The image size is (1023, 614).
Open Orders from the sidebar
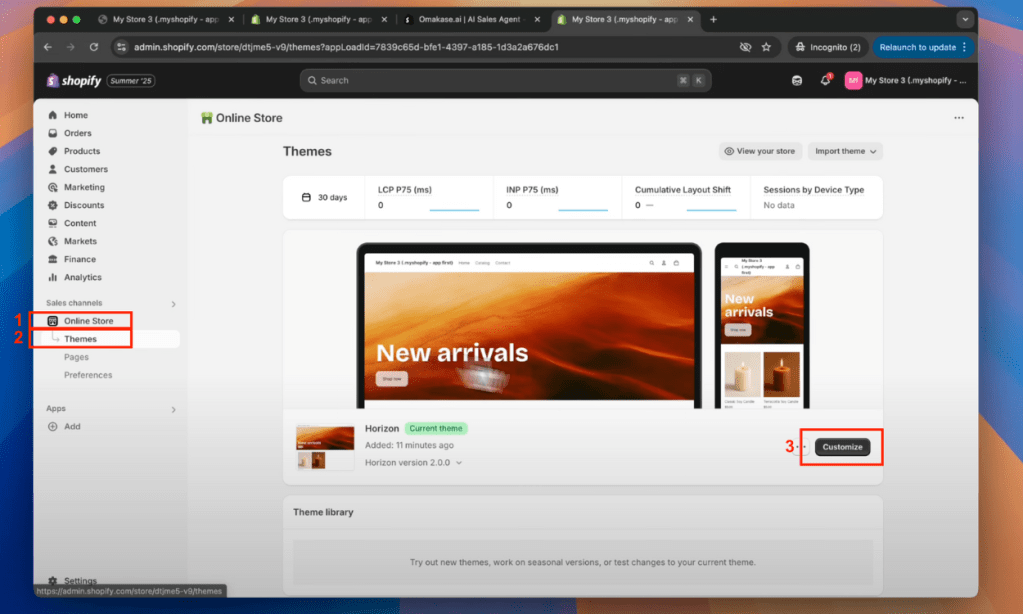77,133
